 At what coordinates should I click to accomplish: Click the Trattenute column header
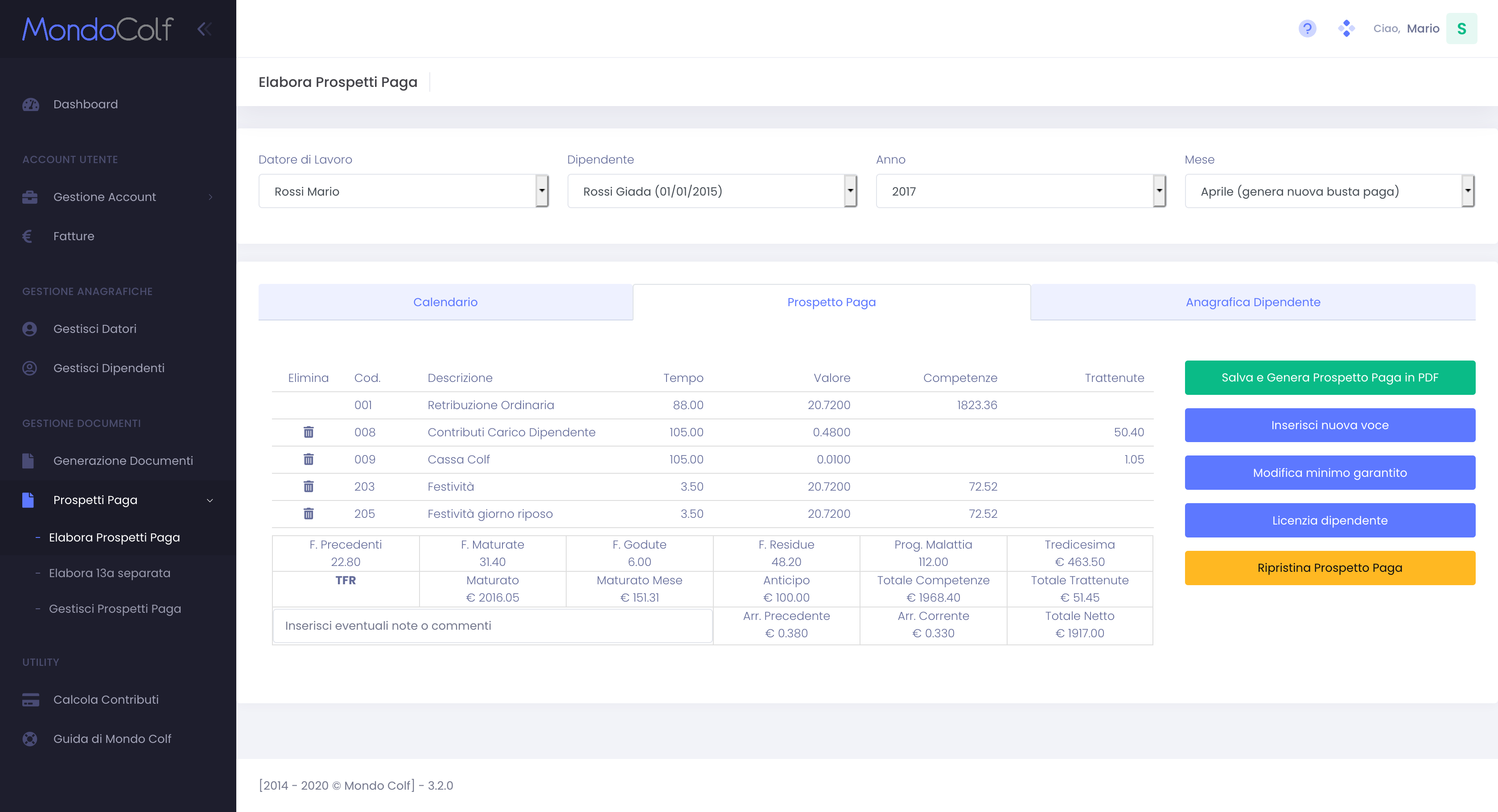tap(1114, 378)
